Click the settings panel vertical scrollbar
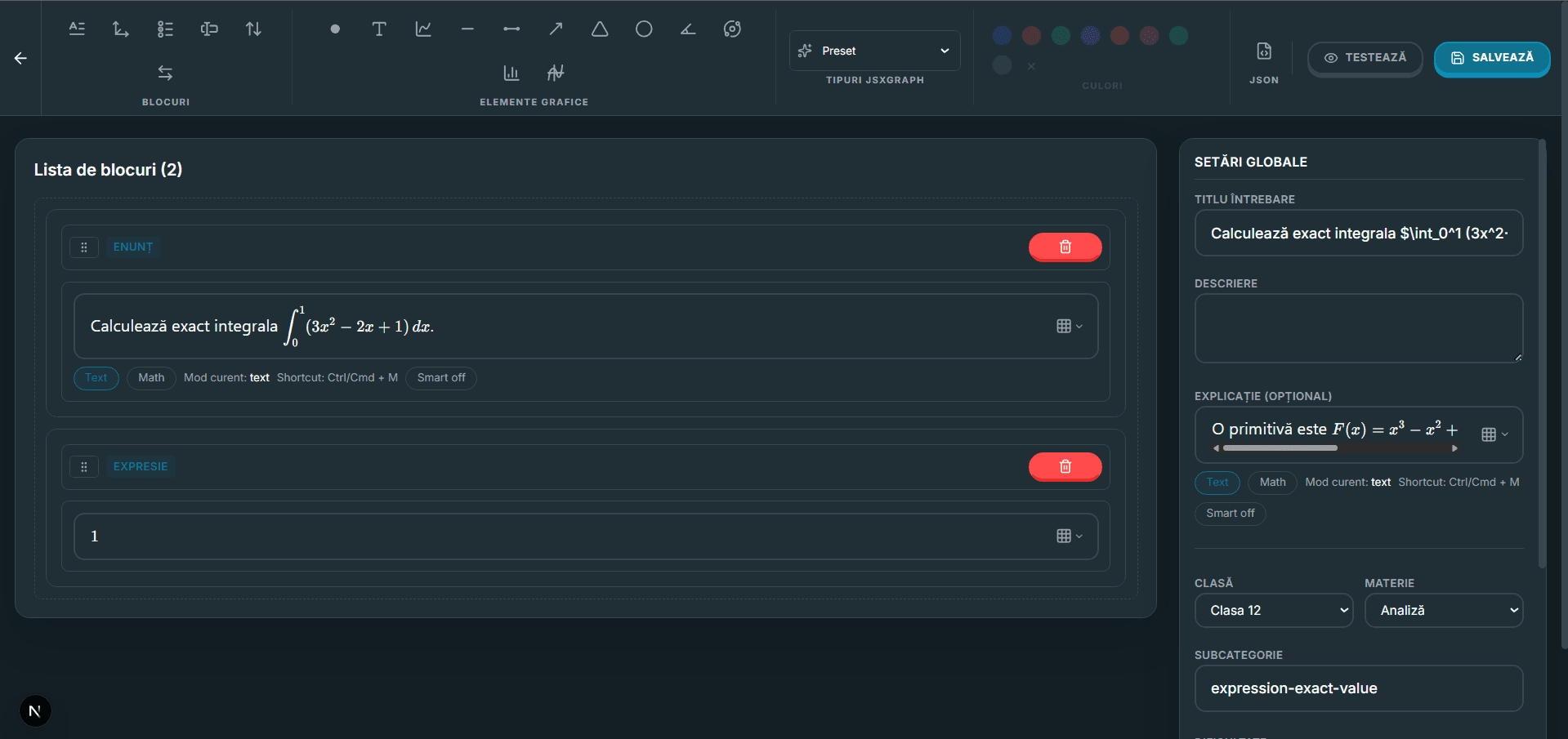This screenshot has height=739, width=1568. [x=1542, y=353]
